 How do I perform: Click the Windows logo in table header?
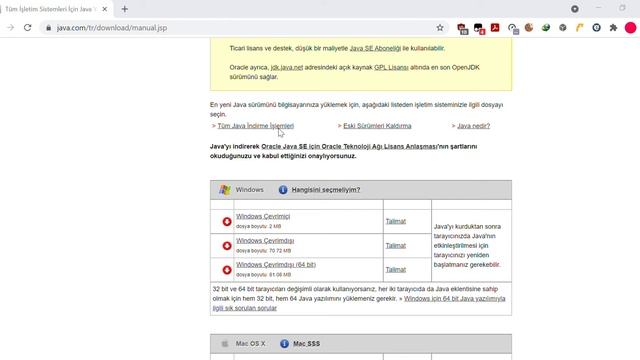(x=225, y=190)
